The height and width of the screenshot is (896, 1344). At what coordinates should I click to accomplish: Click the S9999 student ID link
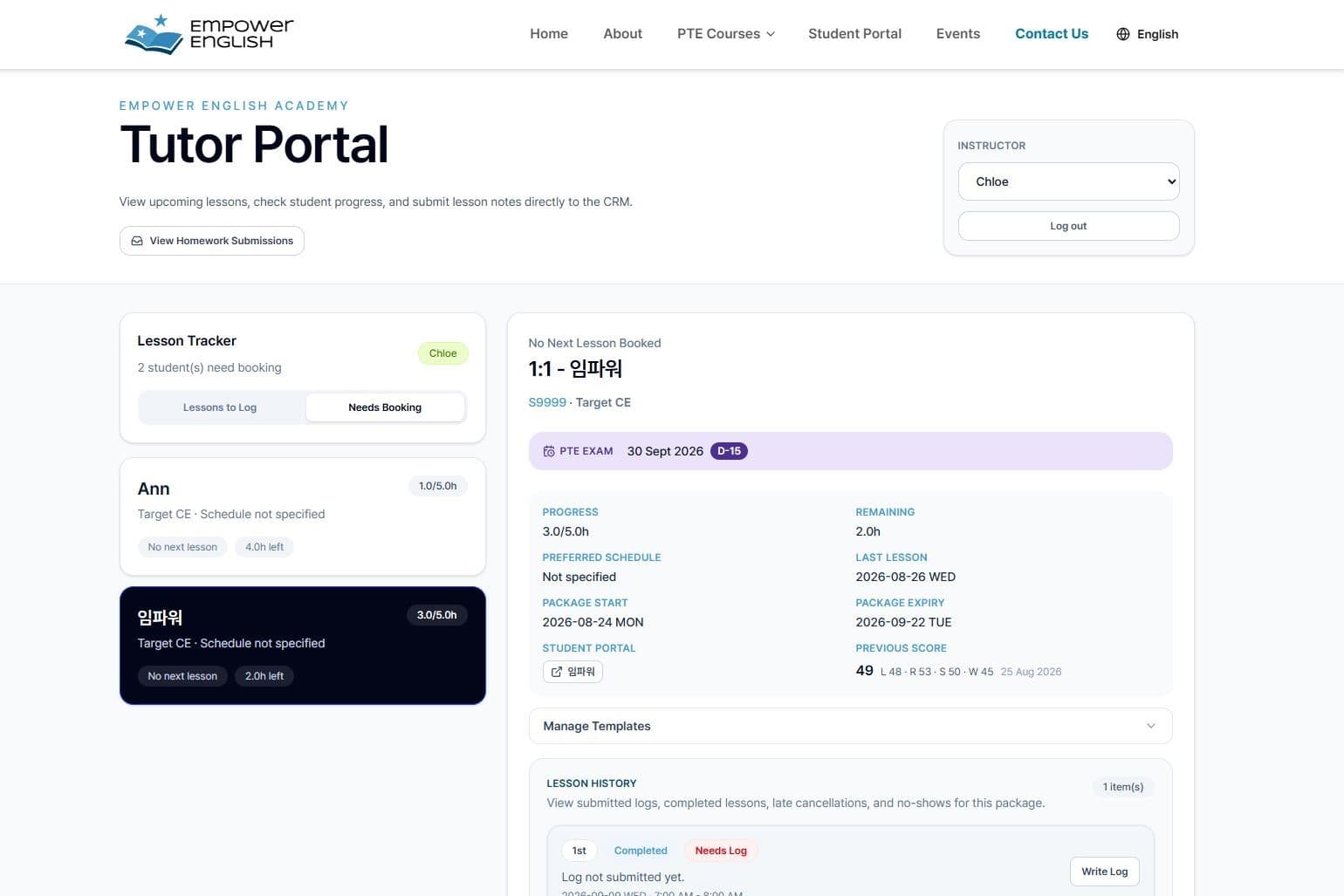(547, 402)
